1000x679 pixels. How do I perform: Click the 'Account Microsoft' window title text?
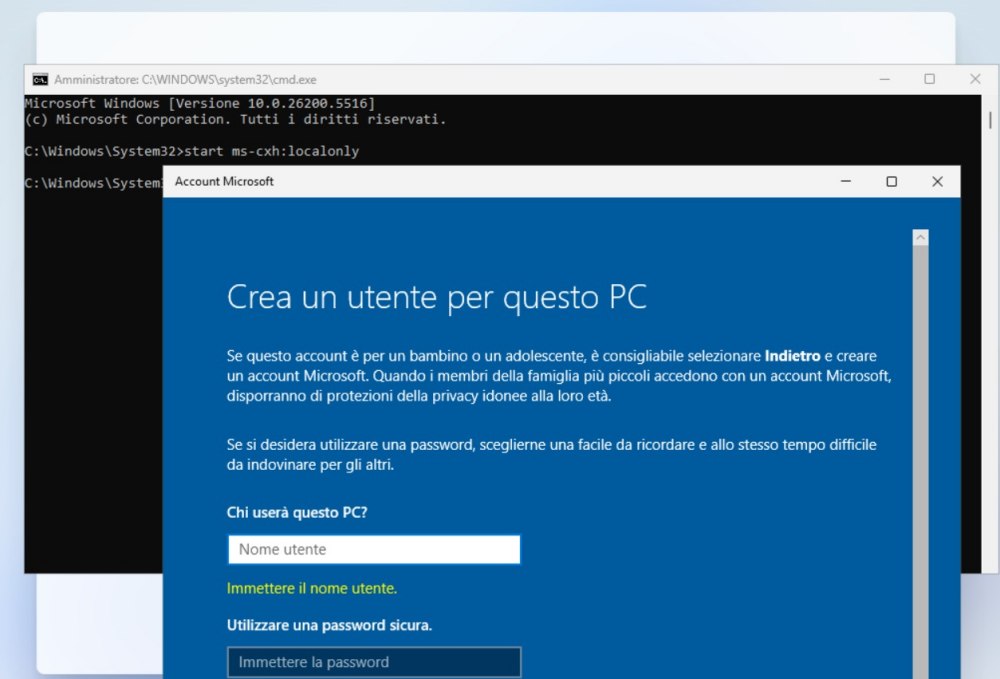tap(224, 182)
